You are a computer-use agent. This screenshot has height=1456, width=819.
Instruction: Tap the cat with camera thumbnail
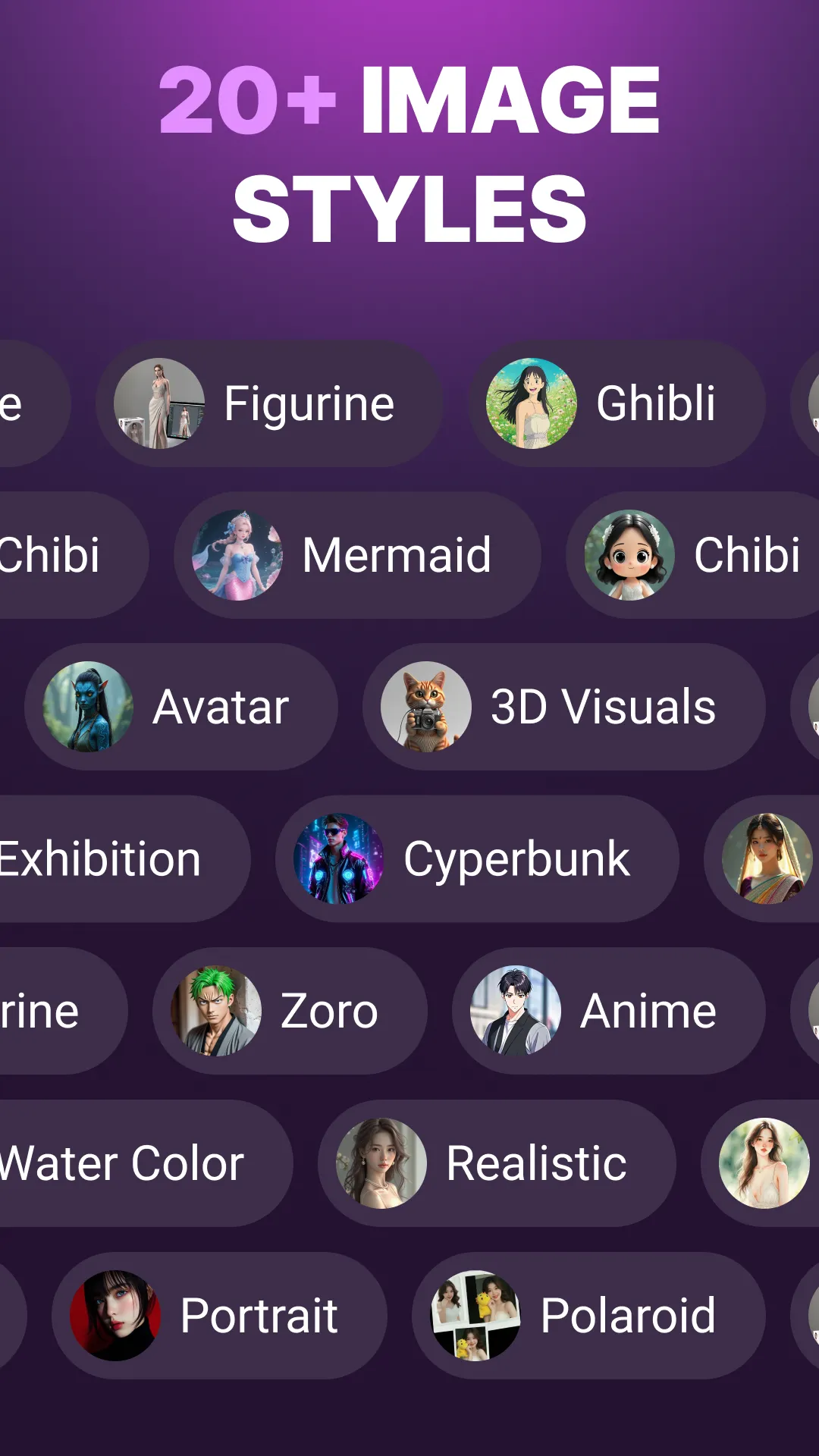(x=426, y=707)
